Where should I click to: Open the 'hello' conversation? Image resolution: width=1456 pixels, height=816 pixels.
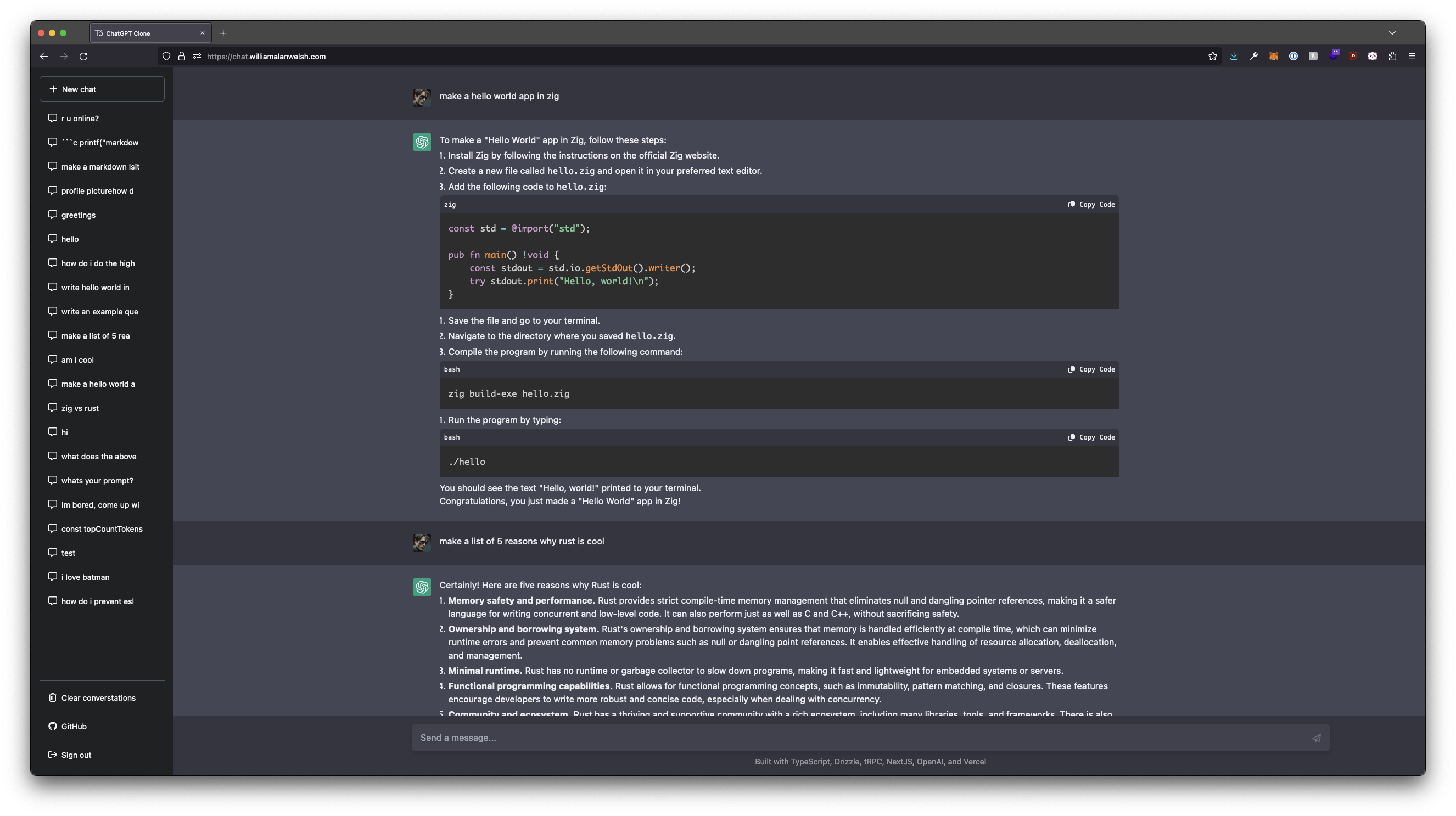click(x=102, y=239)
